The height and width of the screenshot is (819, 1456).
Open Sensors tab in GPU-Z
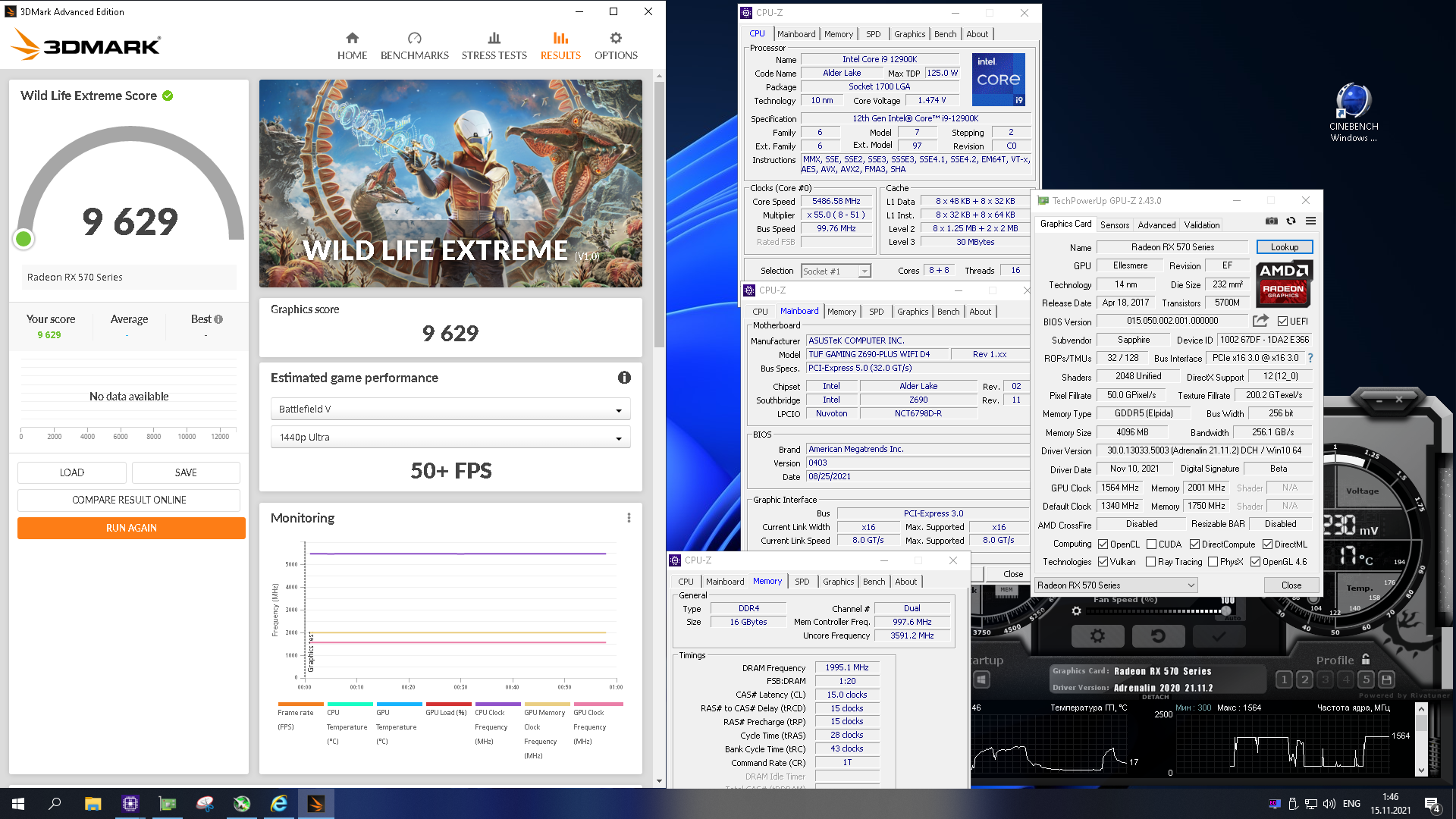tap(1115, 224)
